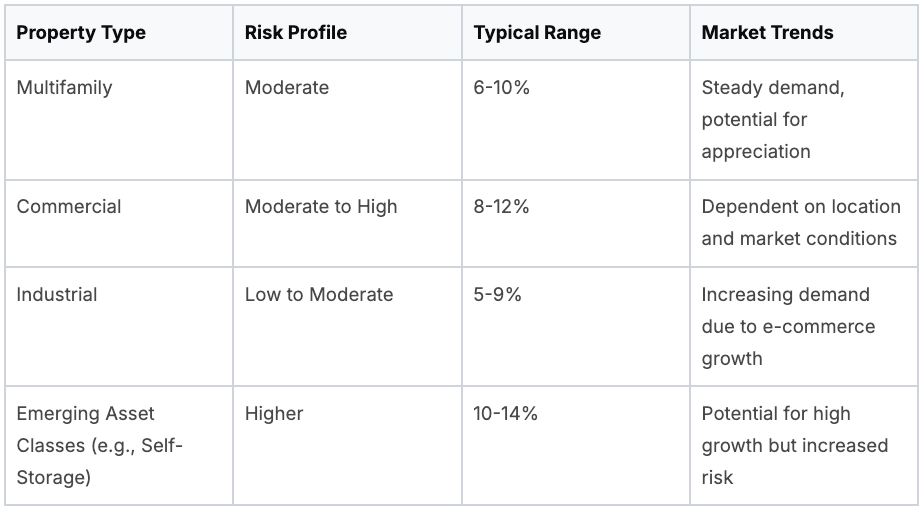Select the Typical Range column header
Screen dimensions: 922x510
[537, 32]
